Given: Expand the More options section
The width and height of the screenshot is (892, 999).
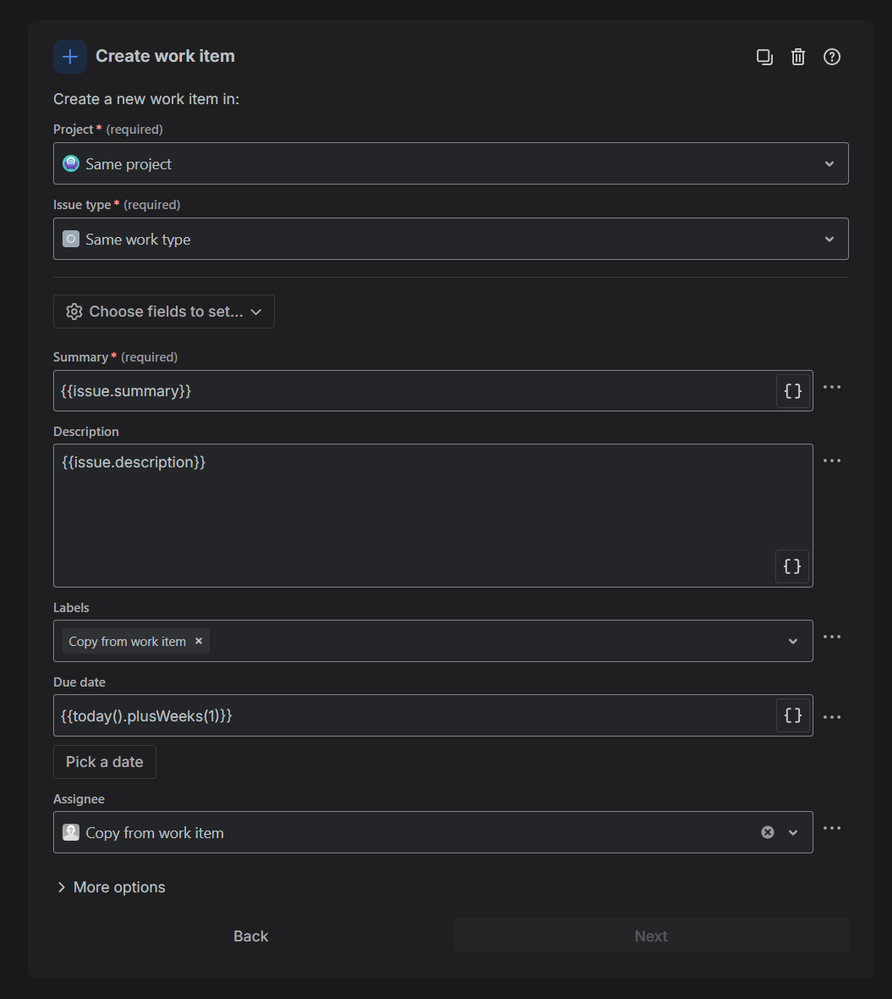Looking at the screenshot, I should pos(111,887).
